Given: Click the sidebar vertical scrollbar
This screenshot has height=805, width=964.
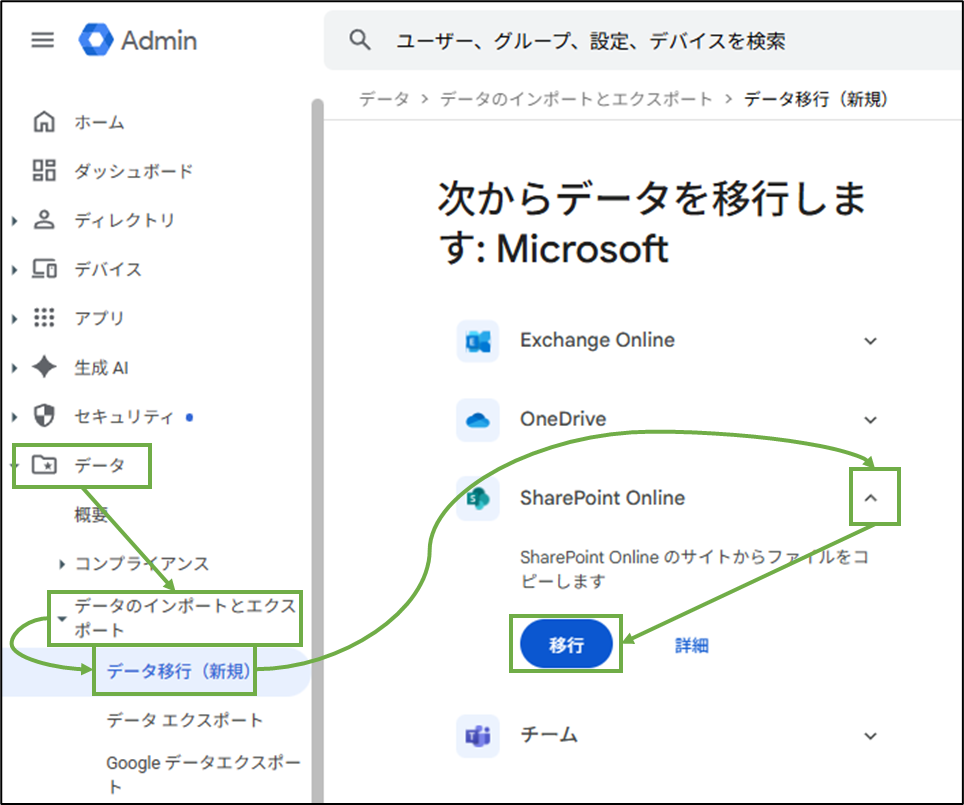Looking at the screenshot, I should tap(317, 449).
